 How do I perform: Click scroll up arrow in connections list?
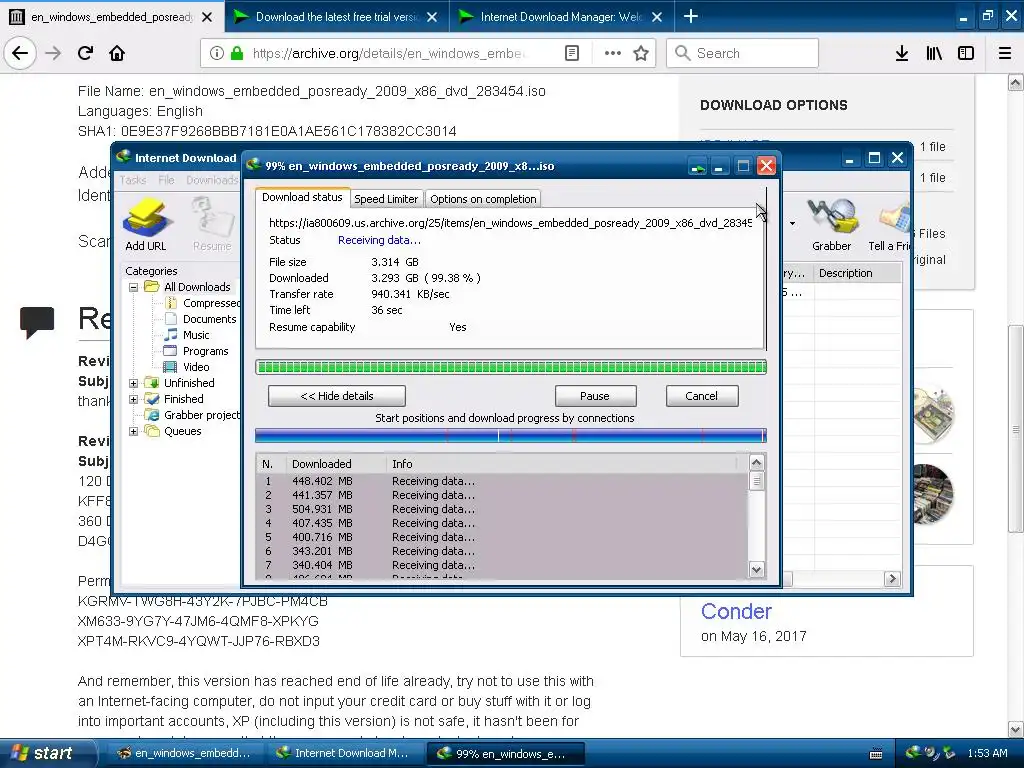756,463
